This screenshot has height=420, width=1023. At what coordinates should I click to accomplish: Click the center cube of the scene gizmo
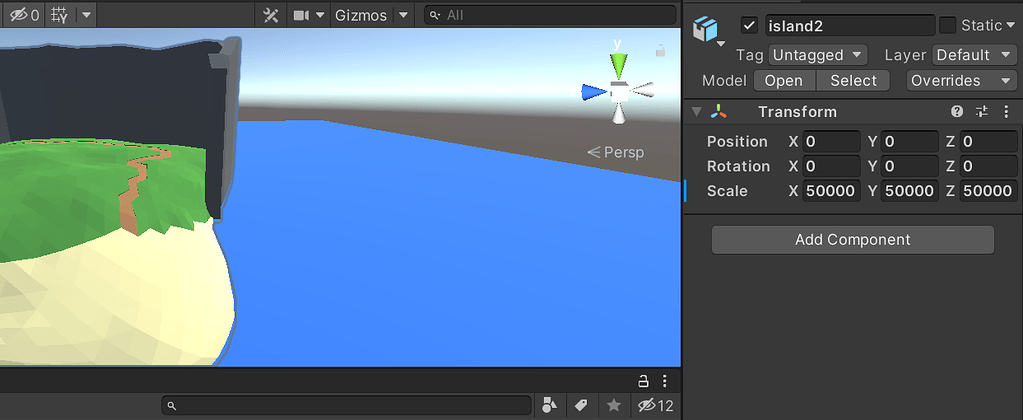pyautogui.click(x=618, y=92)
